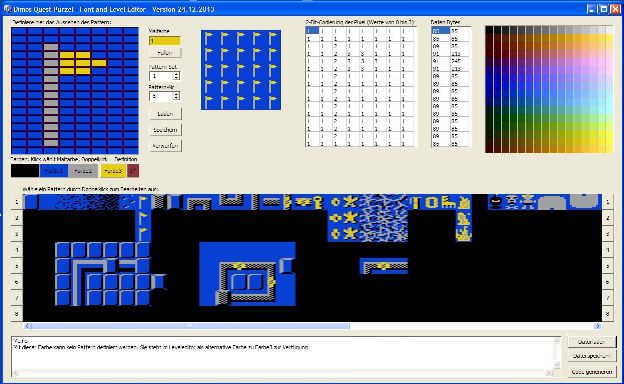Click the top gray flagpole pixel in editor
The width and height of the screenshot is (624, 384).
click(x=51, y=47)
